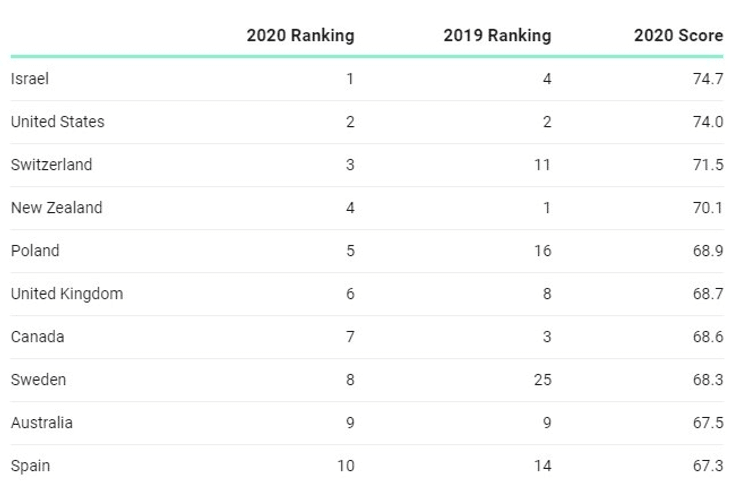Select Poland's 2019 ranking of 16
The width and height of the screenshot is (740, 489).
541,251
